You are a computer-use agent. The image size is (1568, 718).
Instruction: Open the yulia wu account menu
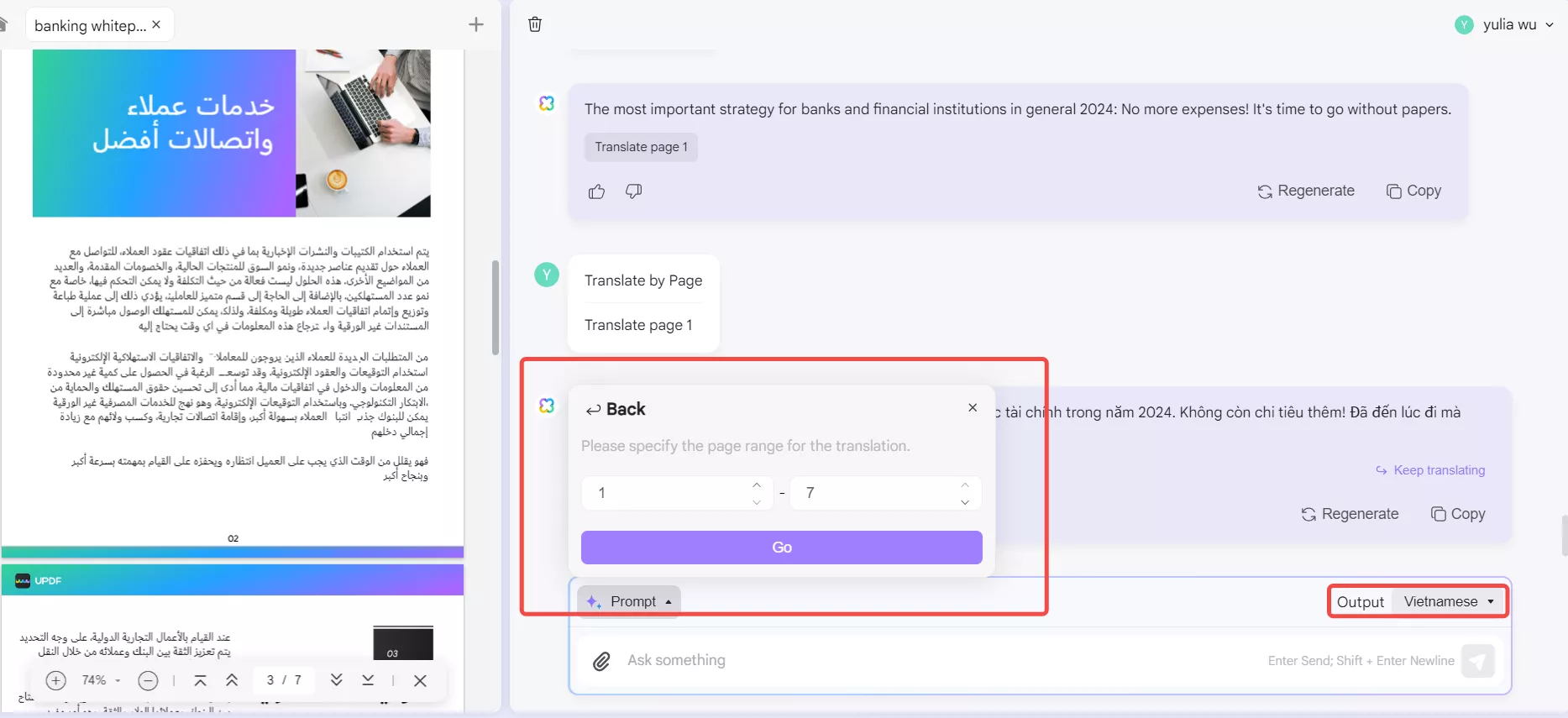coord(1504,24)
